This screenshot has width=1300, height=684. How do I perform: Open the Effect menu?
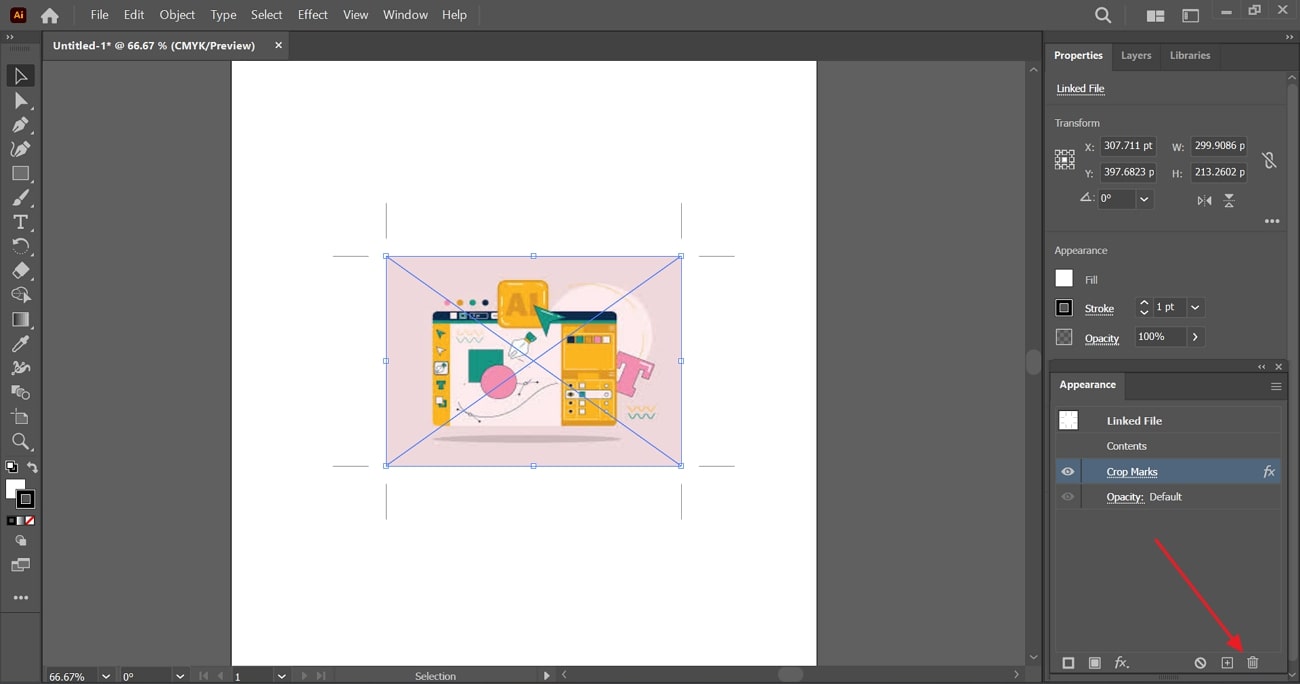[312, 15]
